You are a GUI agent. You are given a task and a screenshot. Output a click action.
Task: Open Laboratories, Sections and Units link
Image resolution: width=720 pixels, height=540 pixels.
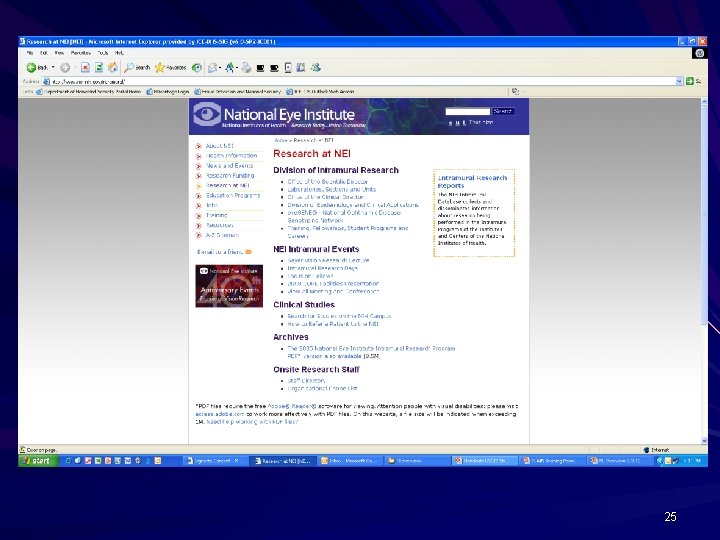(x=332, y=189)
